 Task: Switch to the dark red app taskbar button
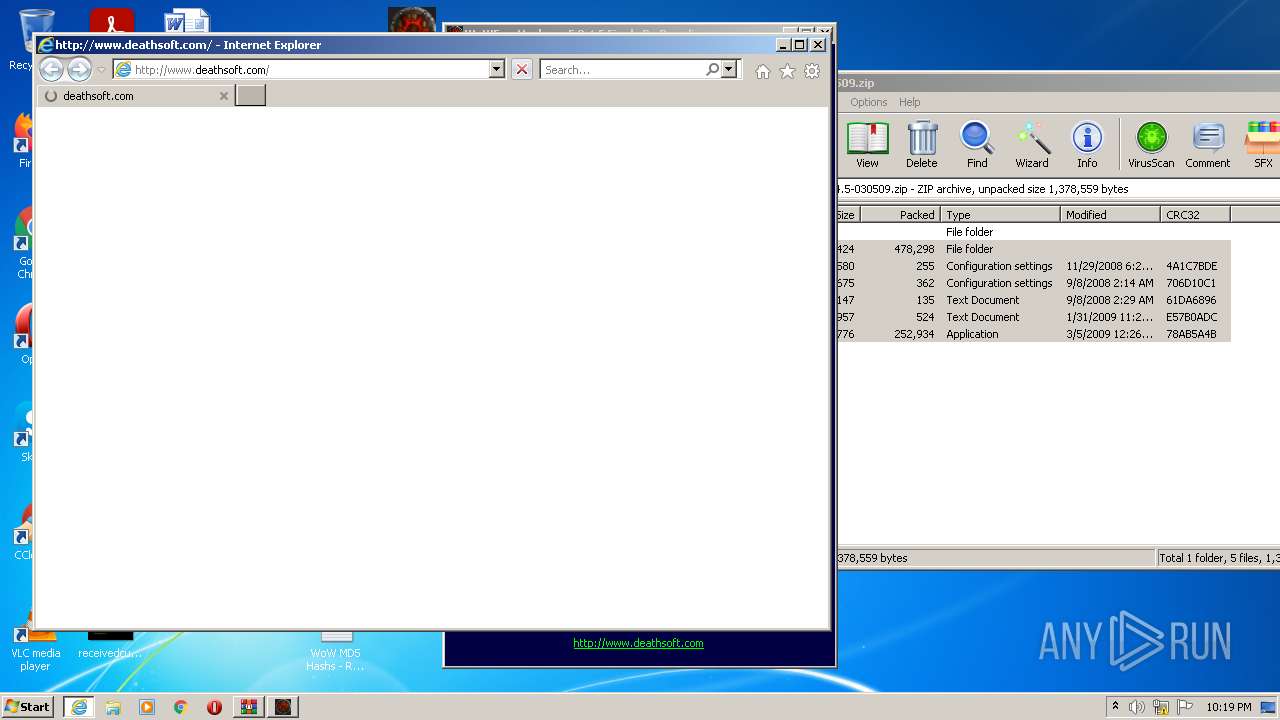pos(283,706)
